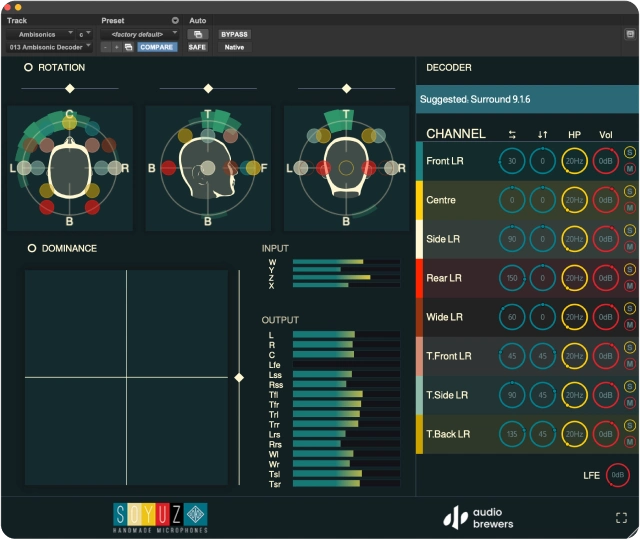Click the Dominance vertical slider handle

238,377
